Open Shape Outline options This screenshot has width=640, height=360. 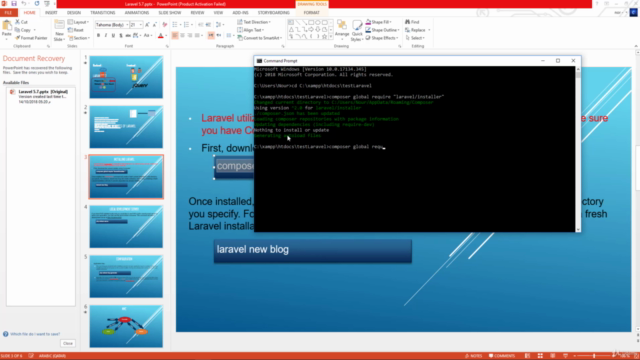pos(382,30)
